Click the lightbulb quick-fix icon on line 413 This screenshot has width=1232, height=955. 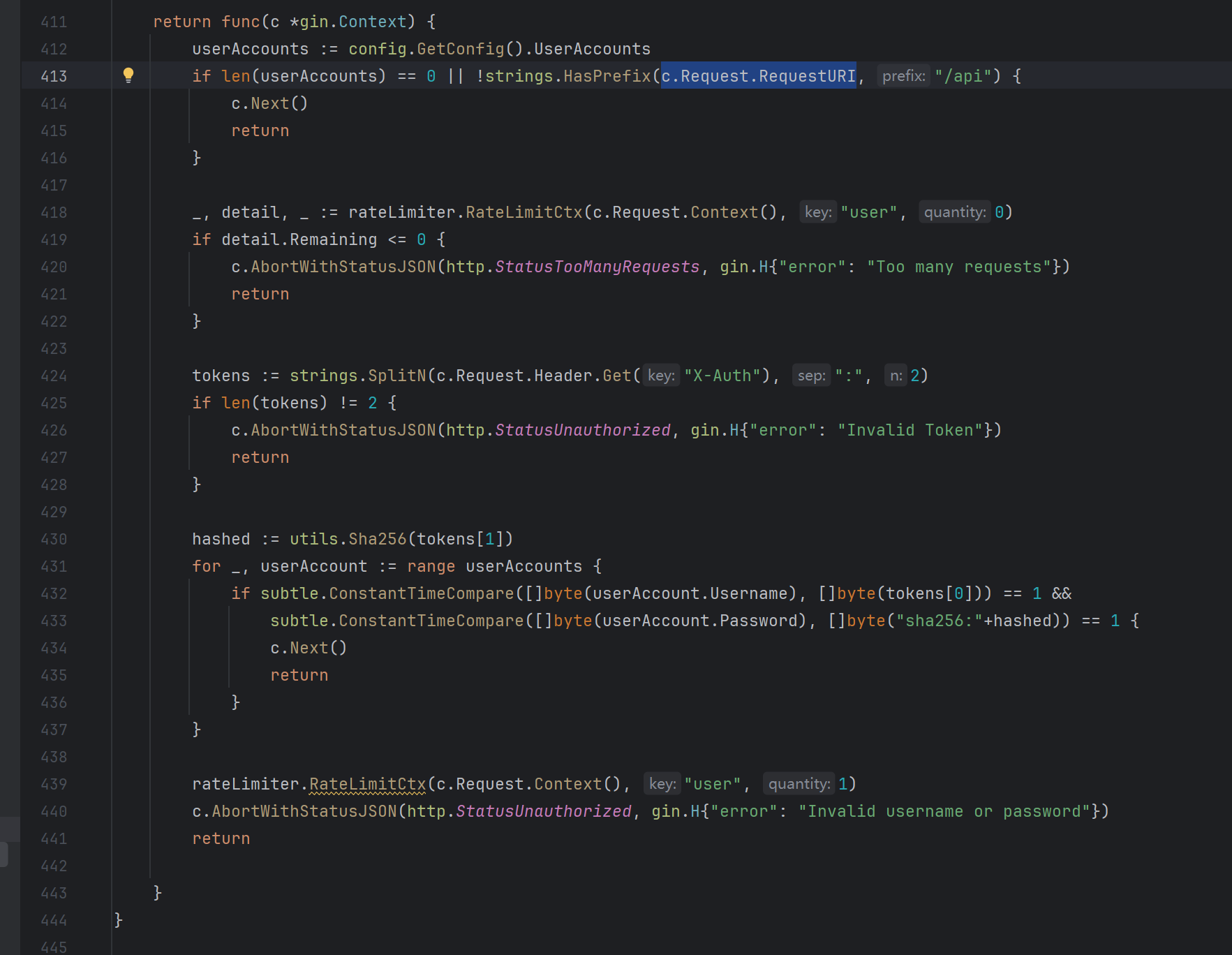click(x=128, y=75)
